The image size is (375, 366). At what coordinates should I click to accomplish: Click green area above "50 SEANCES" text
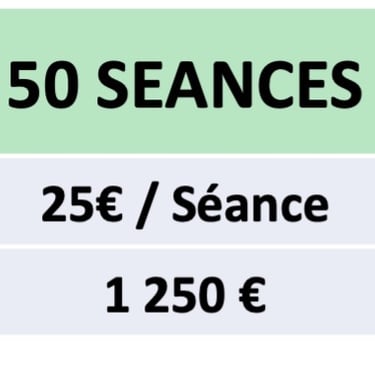click(187, 33)
